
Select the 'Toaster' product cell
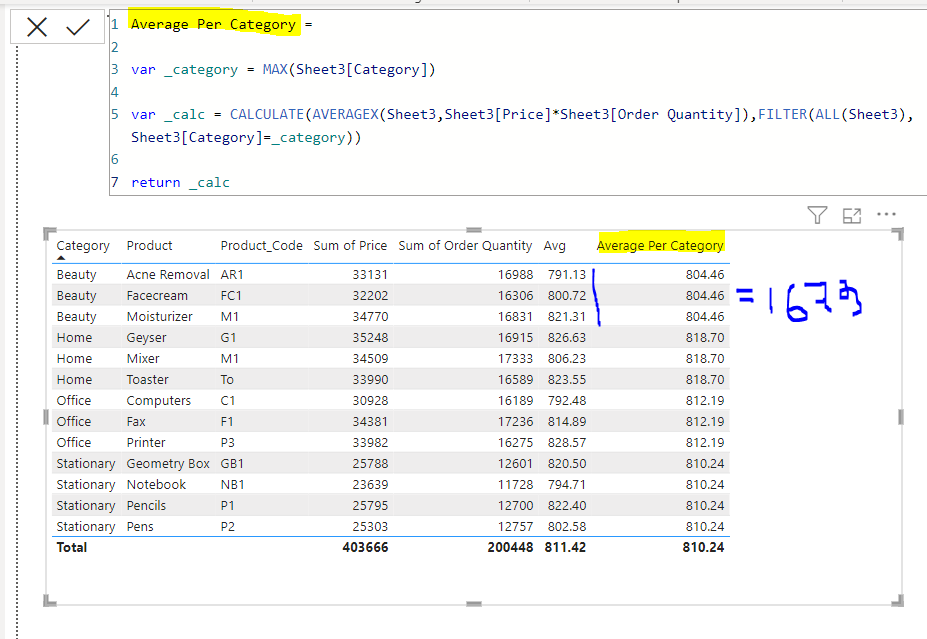147,379
